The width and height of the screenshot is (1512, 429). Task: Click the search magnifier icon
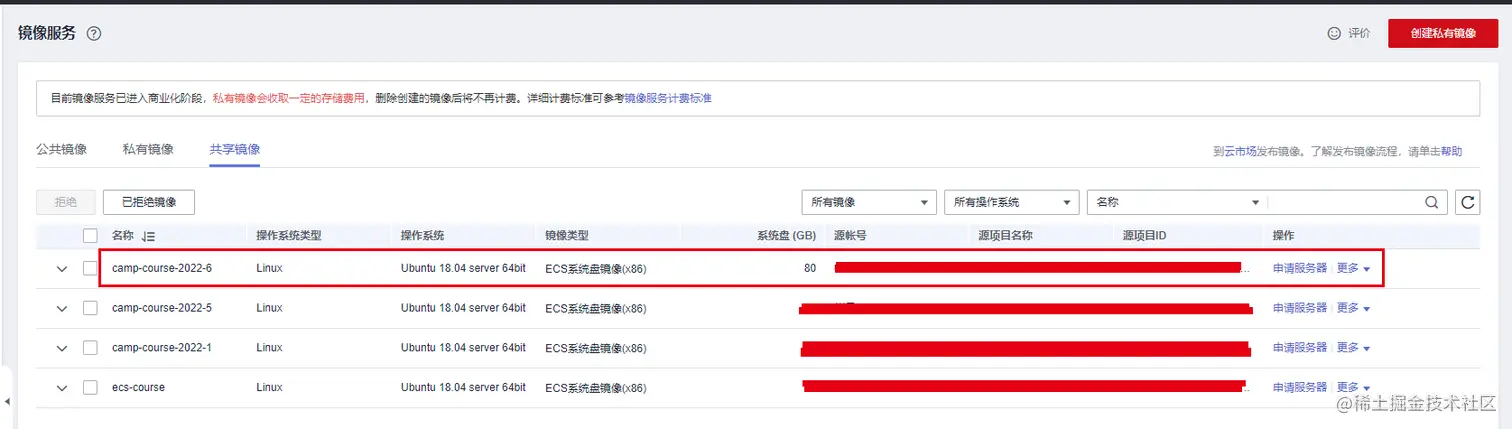(x=1433, y=202)
